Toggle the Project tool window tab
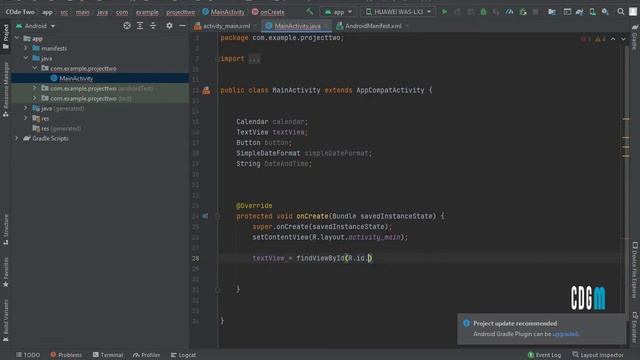Screen dimensions: 640x360 click(x=6, y=37)
